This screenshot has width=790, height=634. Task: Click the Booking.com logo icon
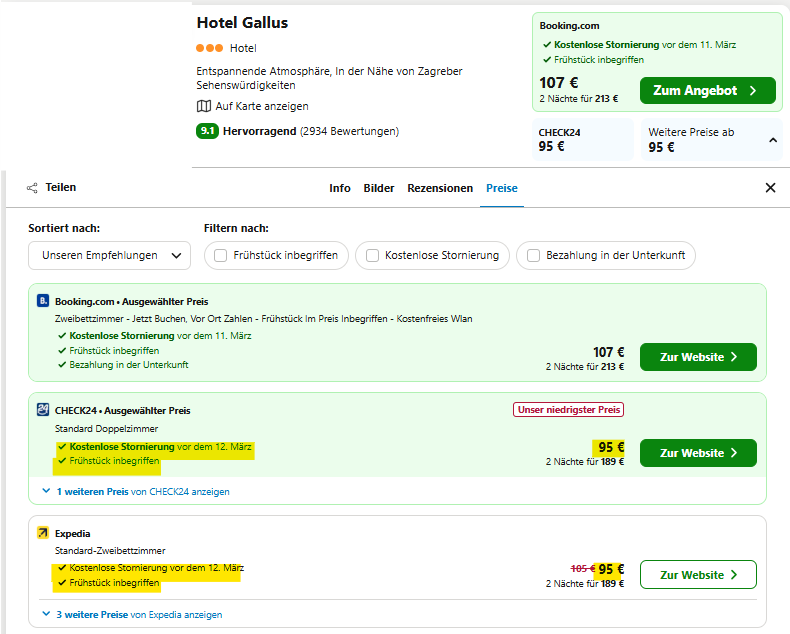[x=43, y=301]
